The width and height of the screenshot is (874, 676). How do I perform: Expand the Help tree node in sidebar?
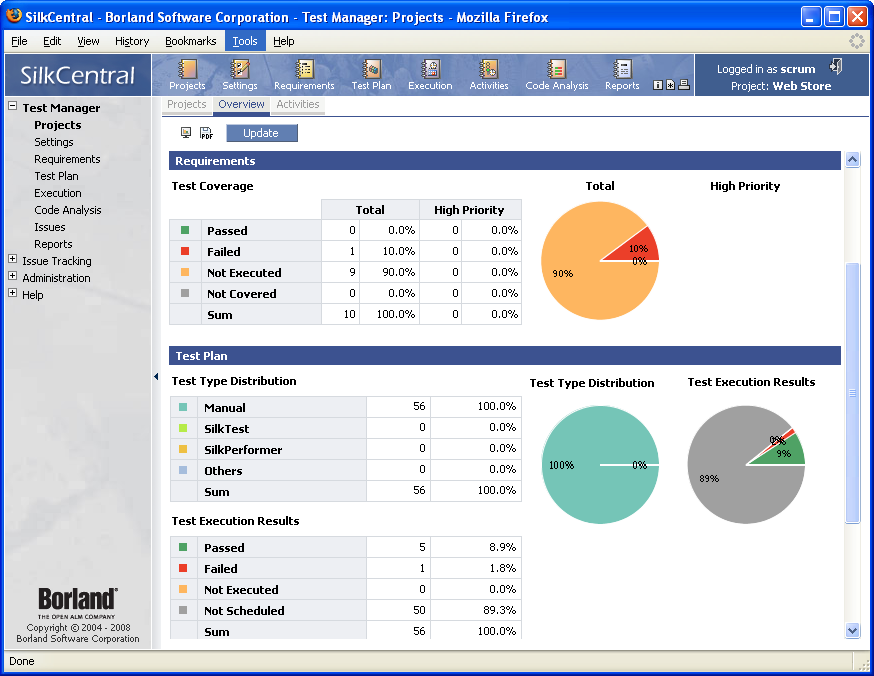(x=12, y=293)
